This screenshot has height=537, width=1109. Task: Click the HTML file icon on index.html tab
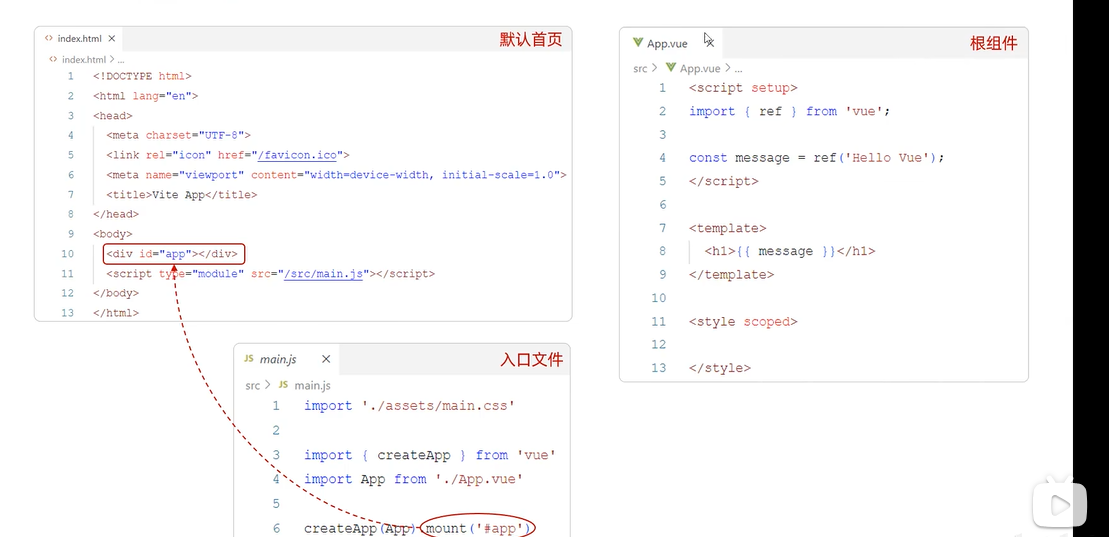pos(48,38)
